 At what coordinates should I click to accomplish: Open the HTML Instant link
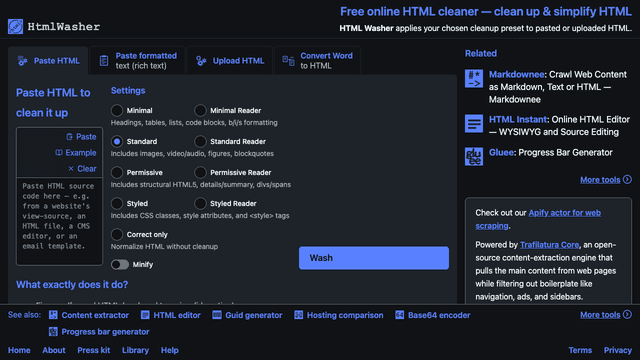tap(518, 119)
